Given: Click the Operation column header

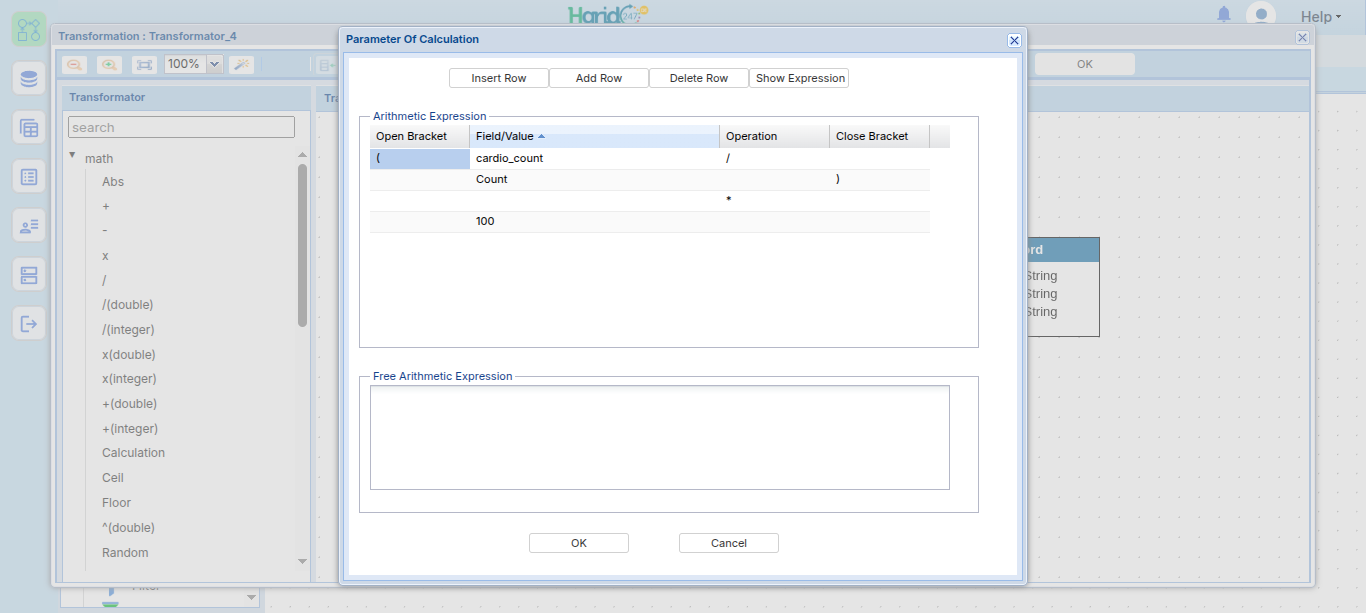Looking at the screenshot, I should pos(775,136).
